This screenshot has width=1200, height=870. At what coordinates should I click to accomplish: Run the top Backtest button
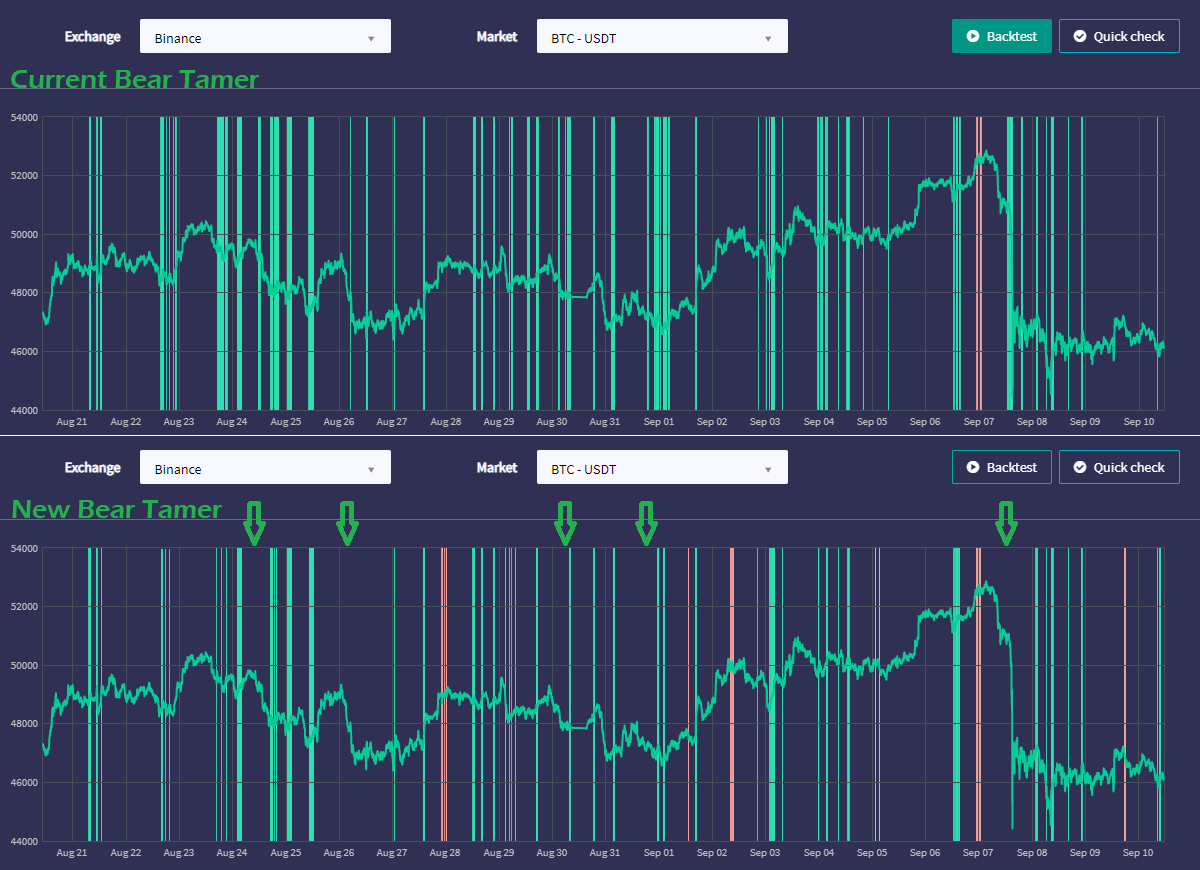(x=1002, y=36)
